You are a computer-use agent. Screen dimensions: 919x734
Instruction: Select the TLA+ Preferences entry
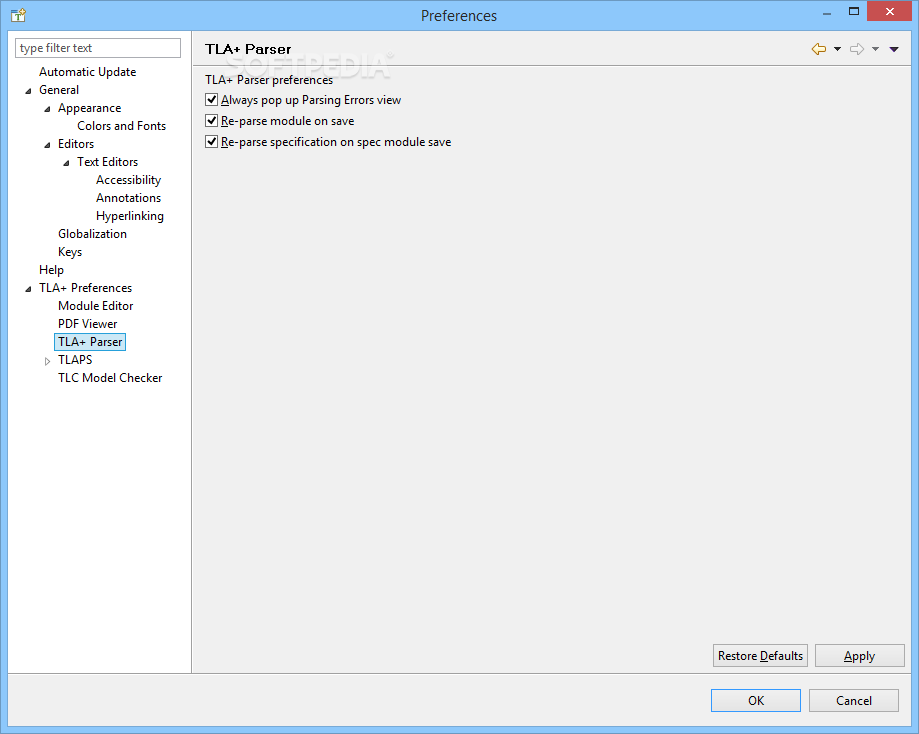point(86,288)
